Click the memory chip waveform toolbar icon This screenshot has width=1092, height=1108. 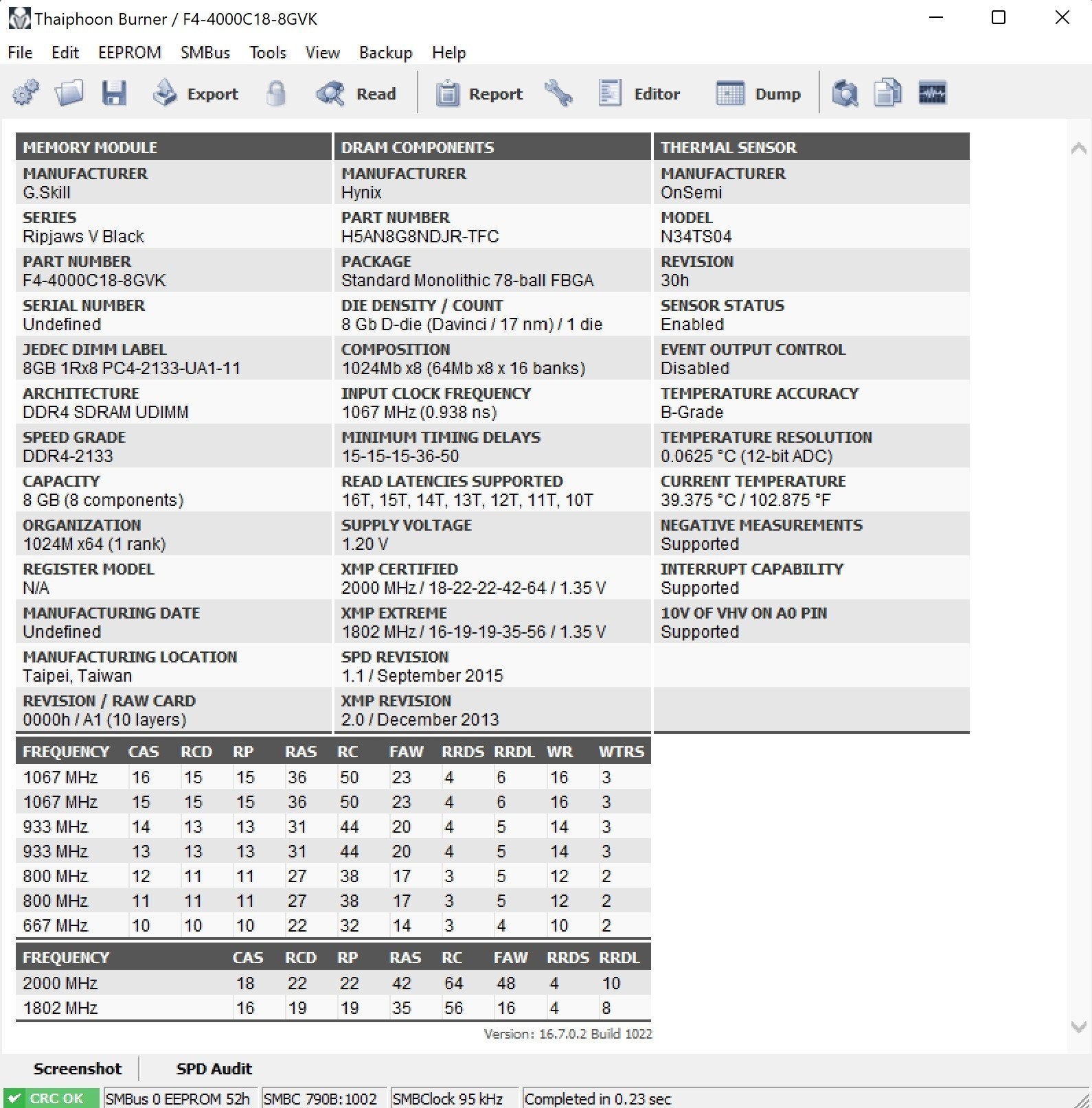(932, 93)
